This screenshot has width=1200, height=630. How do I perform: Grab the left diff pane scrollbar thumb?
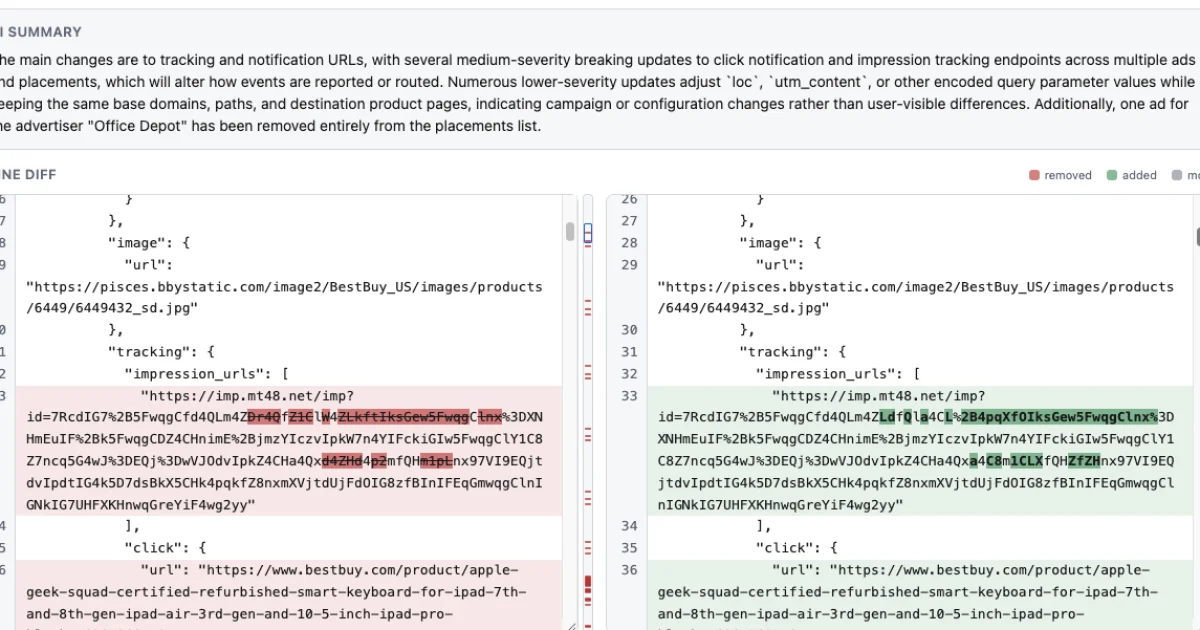pos(570,232)
